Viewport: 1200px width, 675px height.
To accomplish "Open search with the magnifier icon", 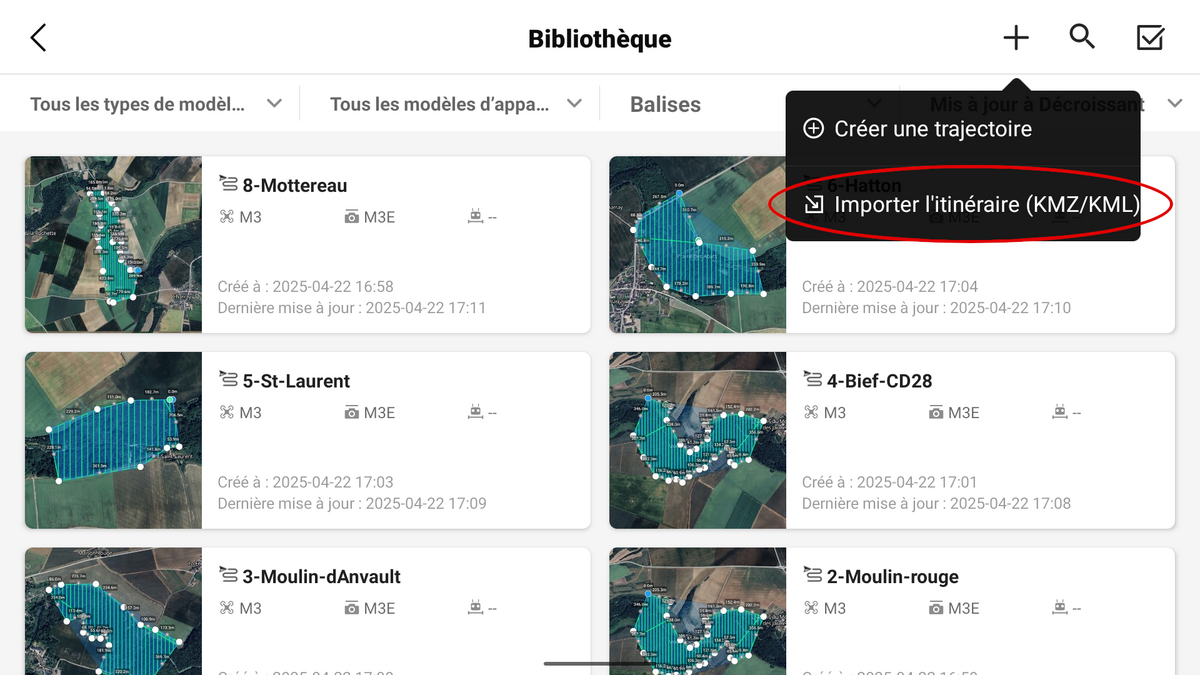I will [1082, 37].
